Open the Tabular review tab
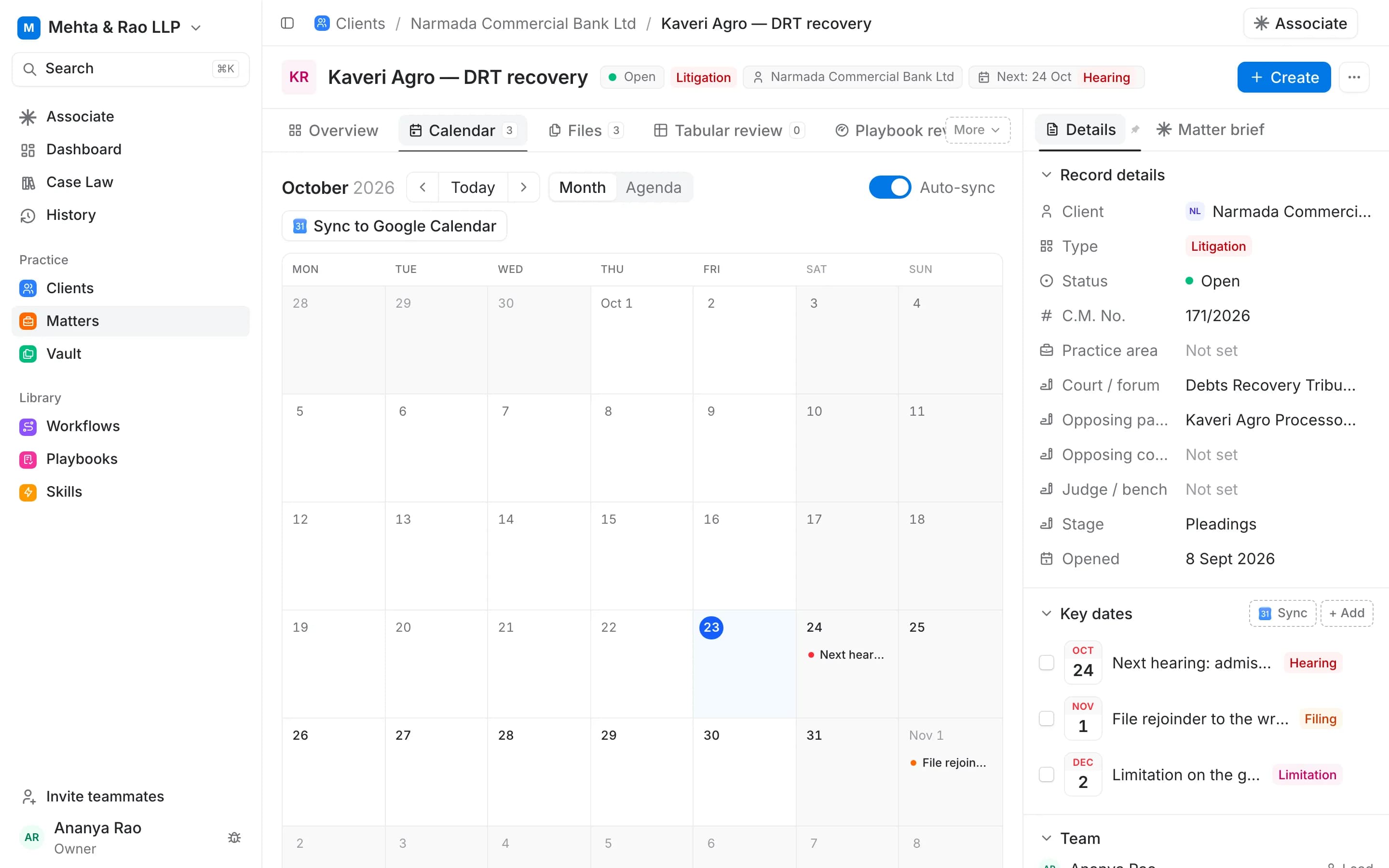Viewport: 1389px width, 868px height. click(729, 130)
